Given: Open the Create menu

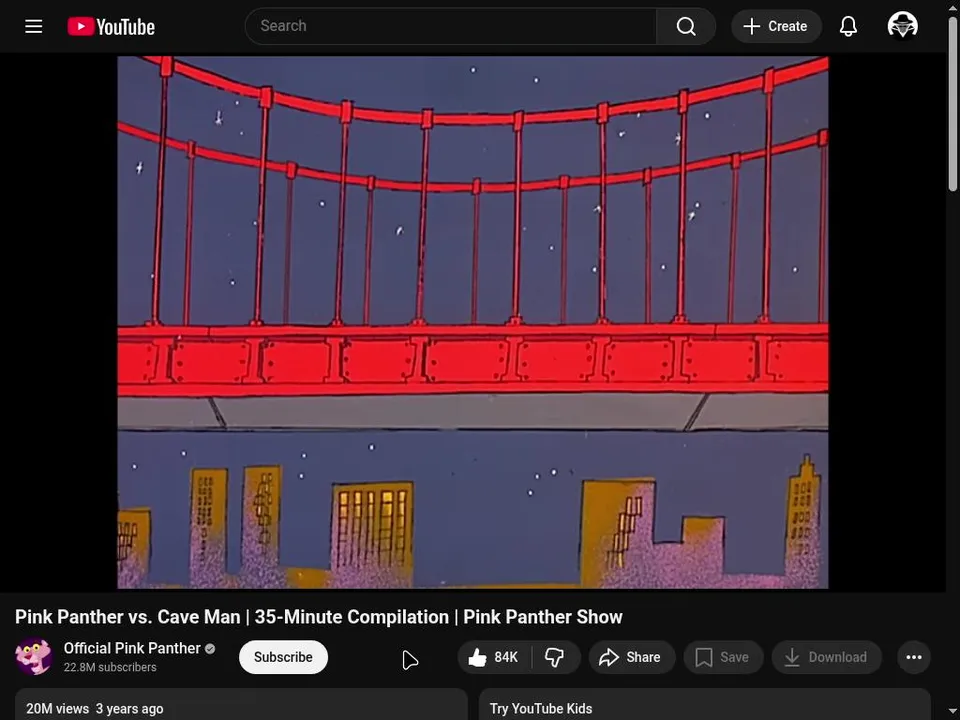Looking at the screenshot, I should pyautogui.click(x=776, y=26).
